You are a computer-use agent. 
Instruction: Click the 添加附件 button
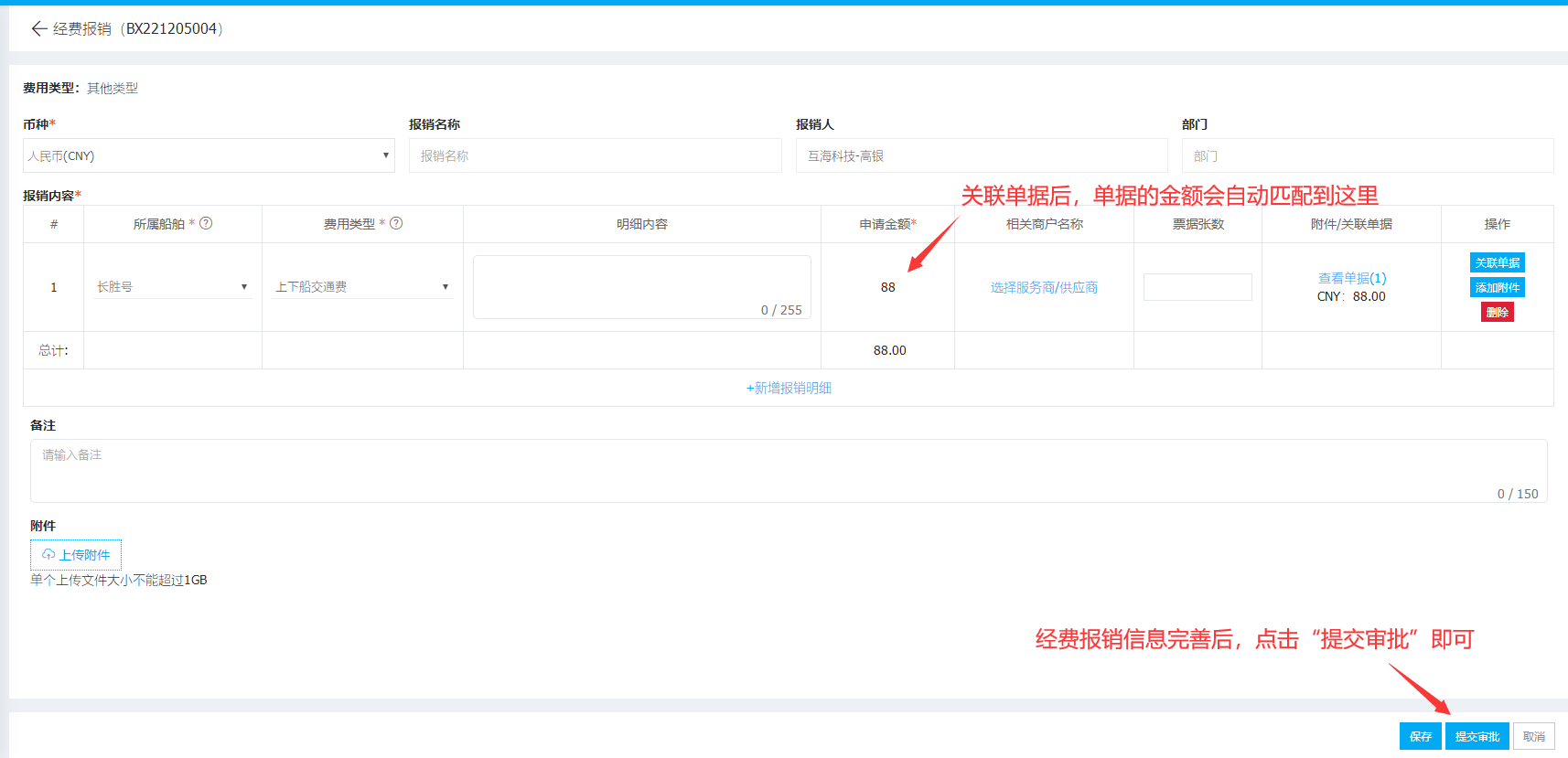point(1498,287)
